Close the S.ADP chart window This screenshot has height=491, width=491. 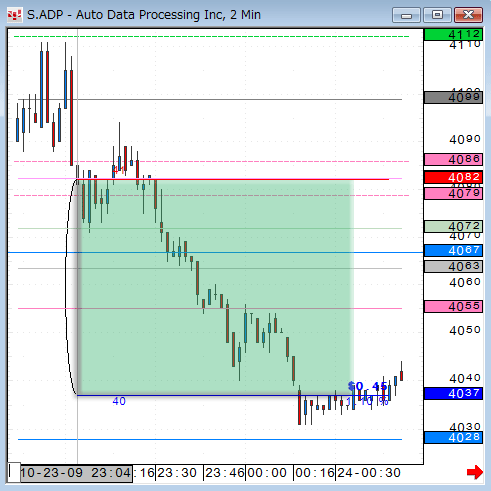468,15
